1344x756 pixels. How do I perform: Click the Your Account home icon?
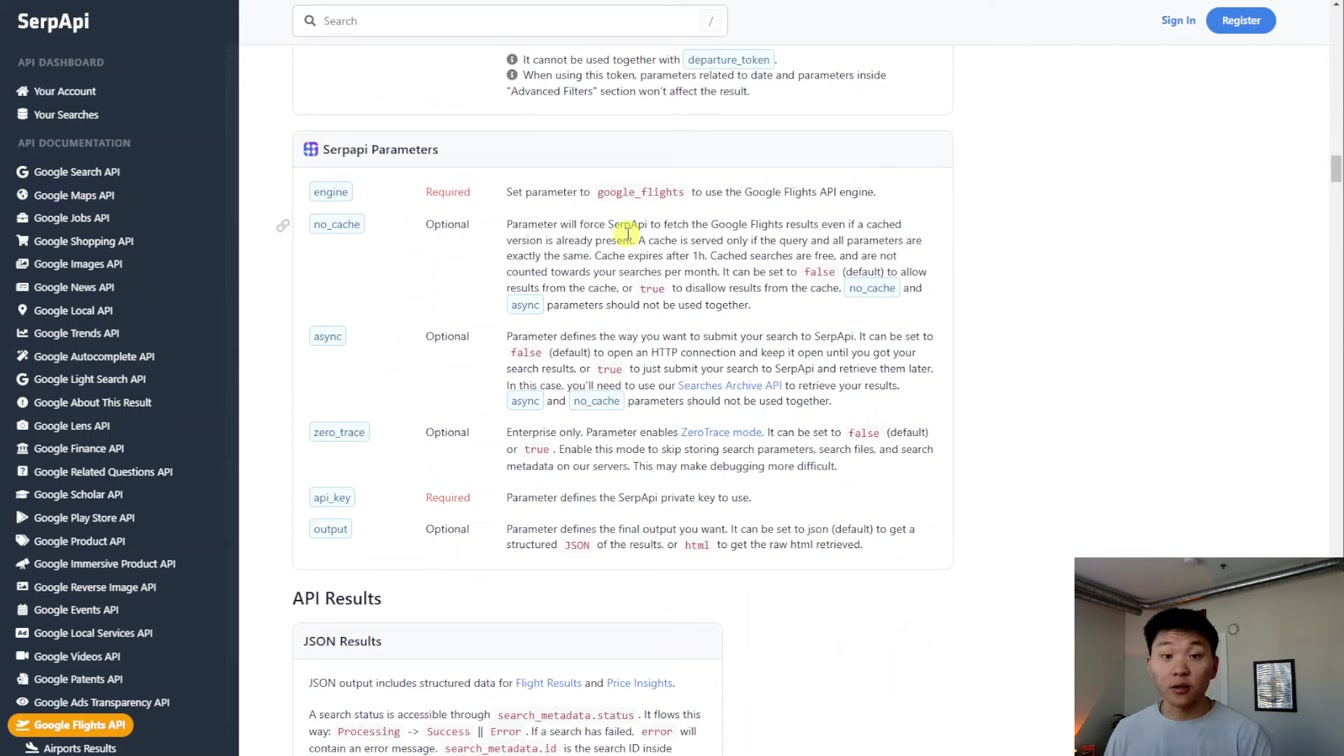22,91
